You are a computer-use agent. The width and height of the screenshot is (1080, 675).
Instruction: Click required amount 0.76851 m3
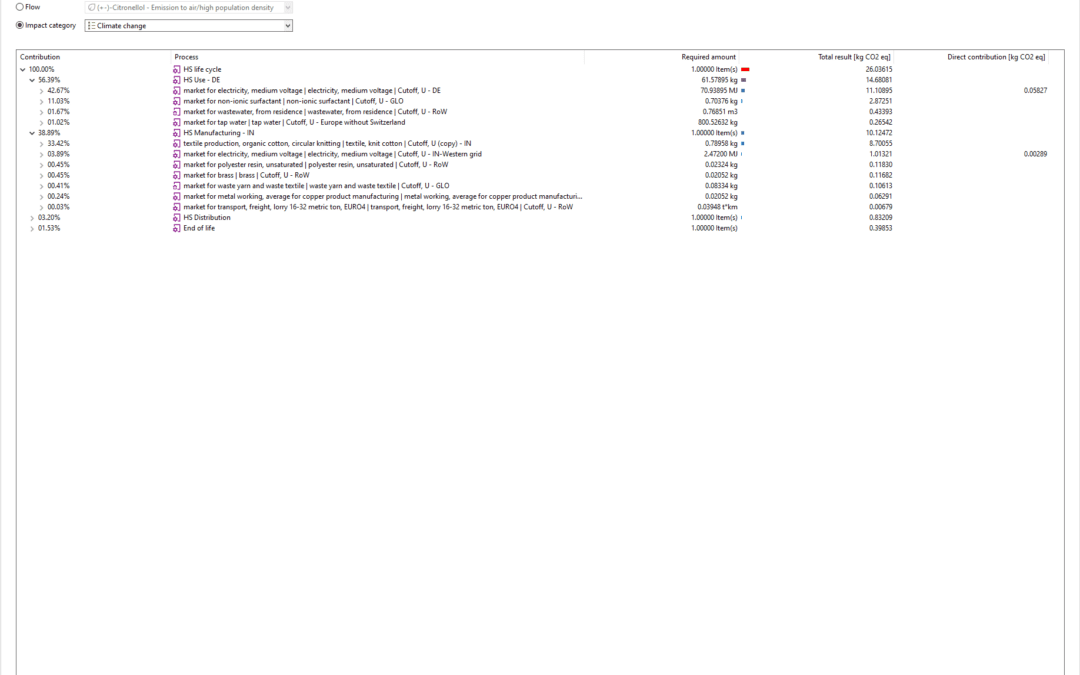click(720, 112)
